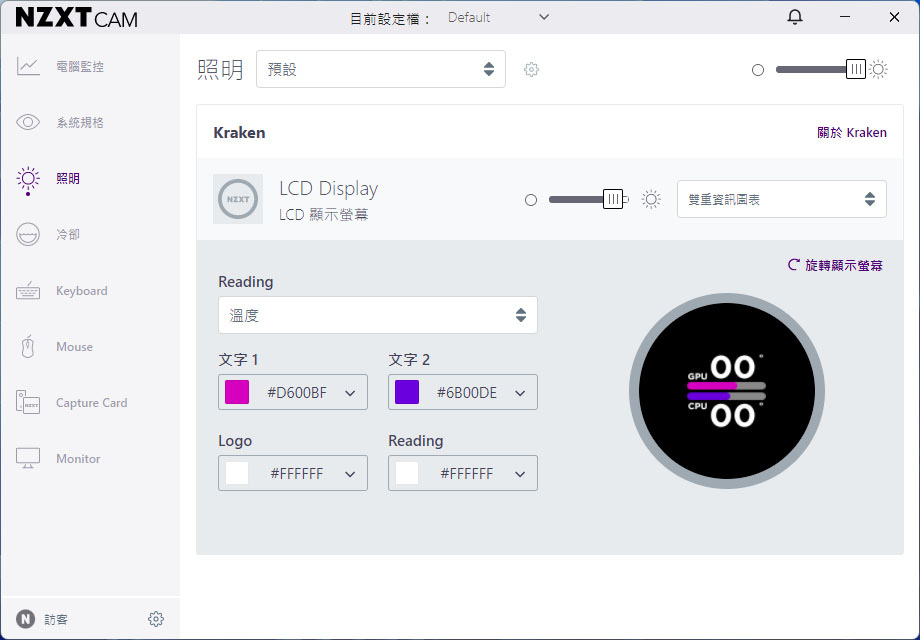
Task: Click the system specs eye icon
Action: tap(28, 122)
